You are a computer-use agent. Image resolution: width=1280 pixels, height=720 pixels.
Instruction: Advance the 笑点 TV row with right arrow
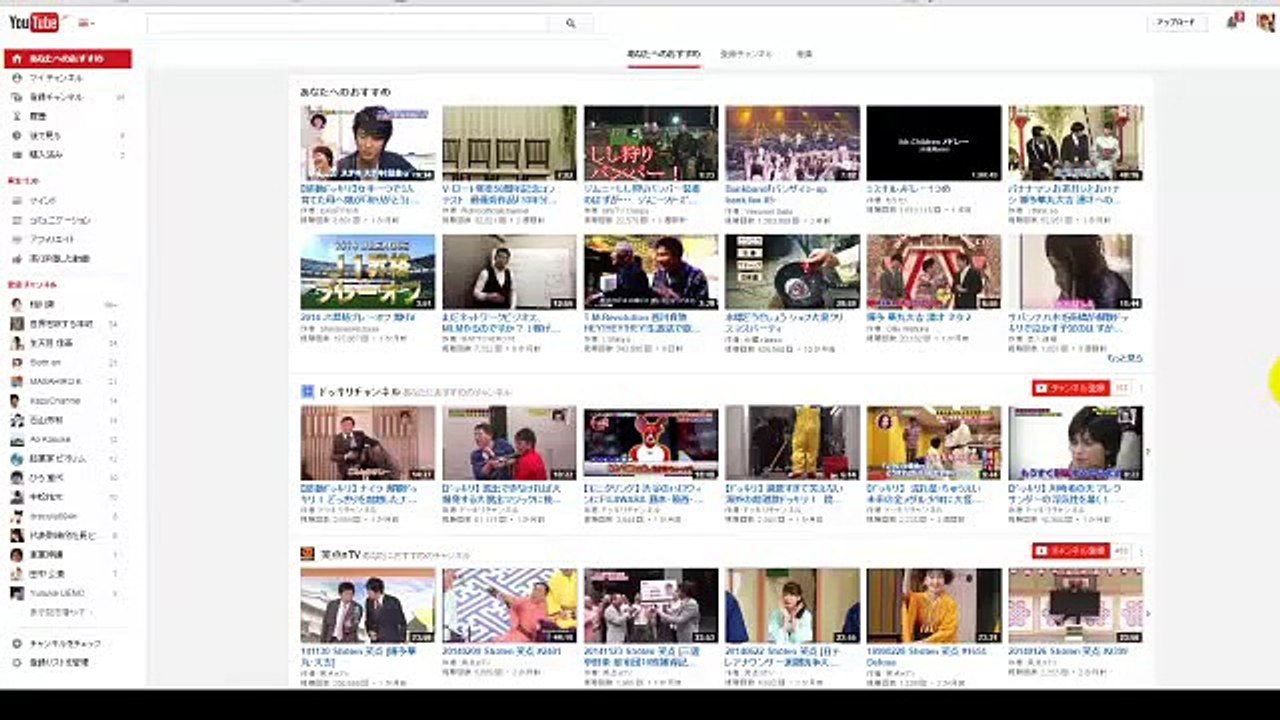coord(1148,613)
